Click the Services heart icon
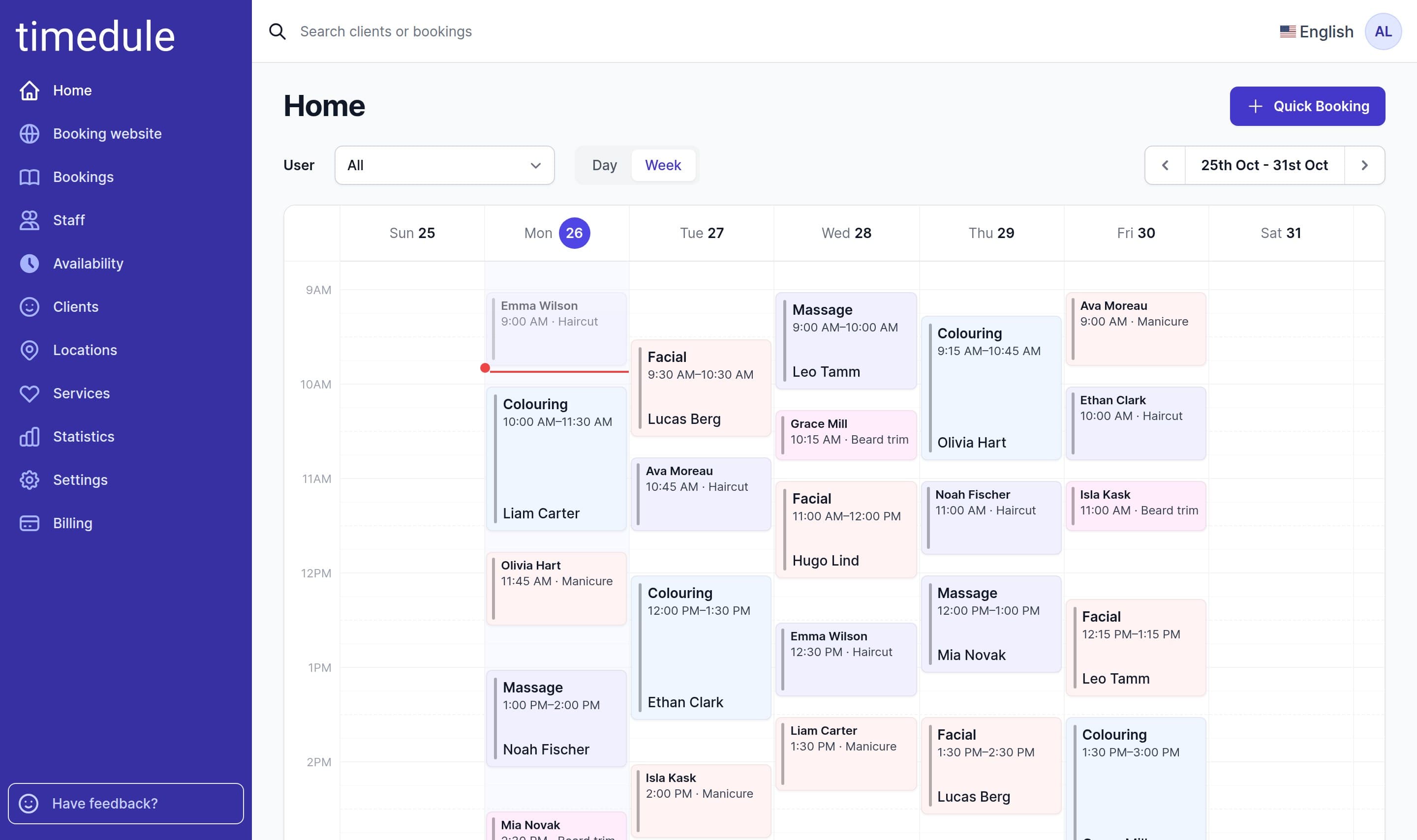The image size is (1417, 840). (x=30, y=393)
